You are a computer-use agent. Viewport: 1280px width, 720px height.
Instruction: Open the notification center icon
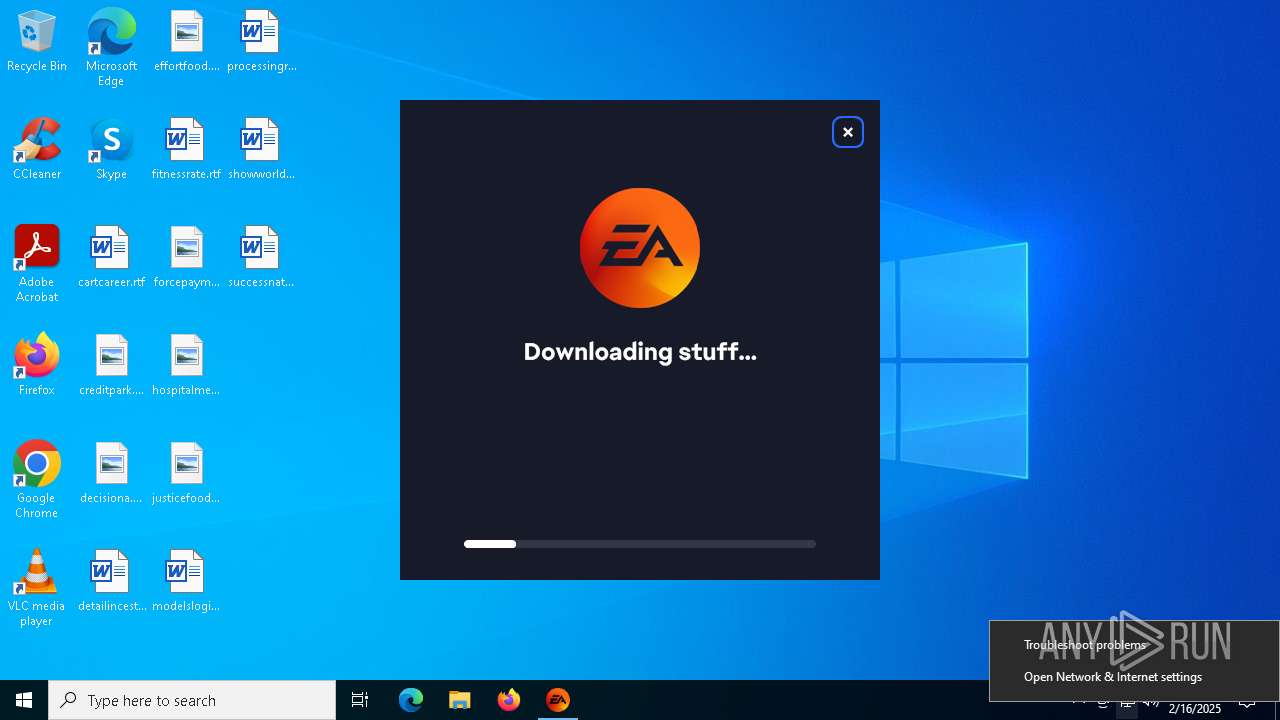point(1247,701)
